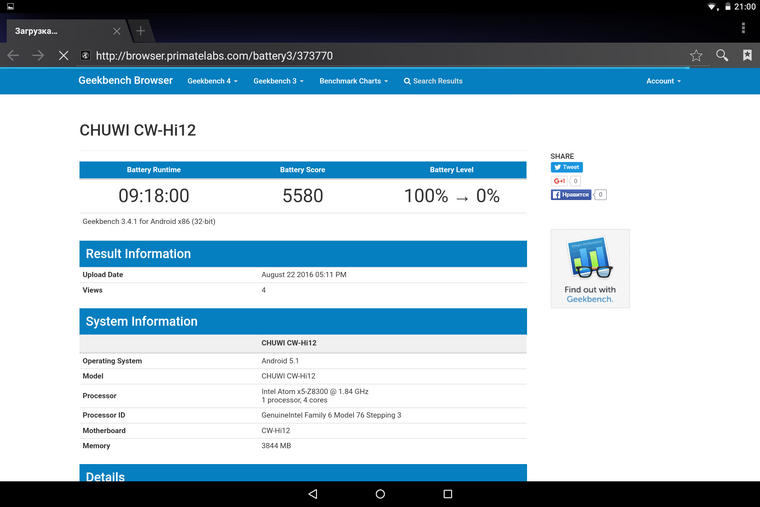Click the Google +1 share button
This screenshot has width=760, height=507.
[x=559, y=181]
